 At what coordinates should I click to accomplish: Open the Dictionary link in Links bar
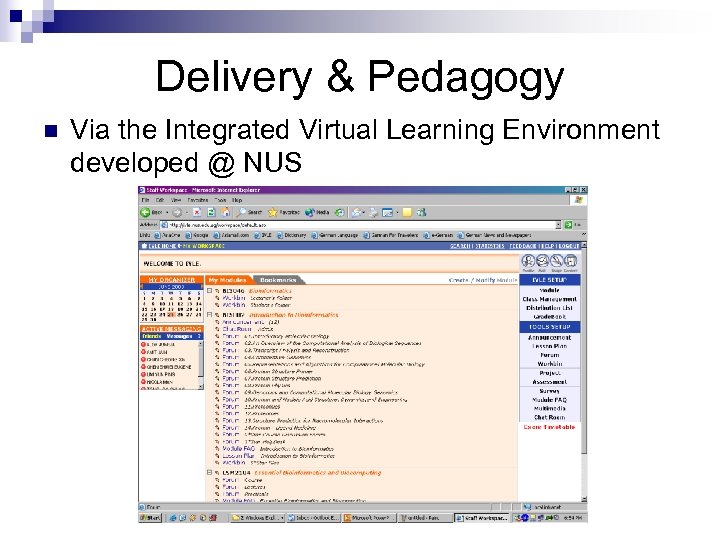pos(292,235)
